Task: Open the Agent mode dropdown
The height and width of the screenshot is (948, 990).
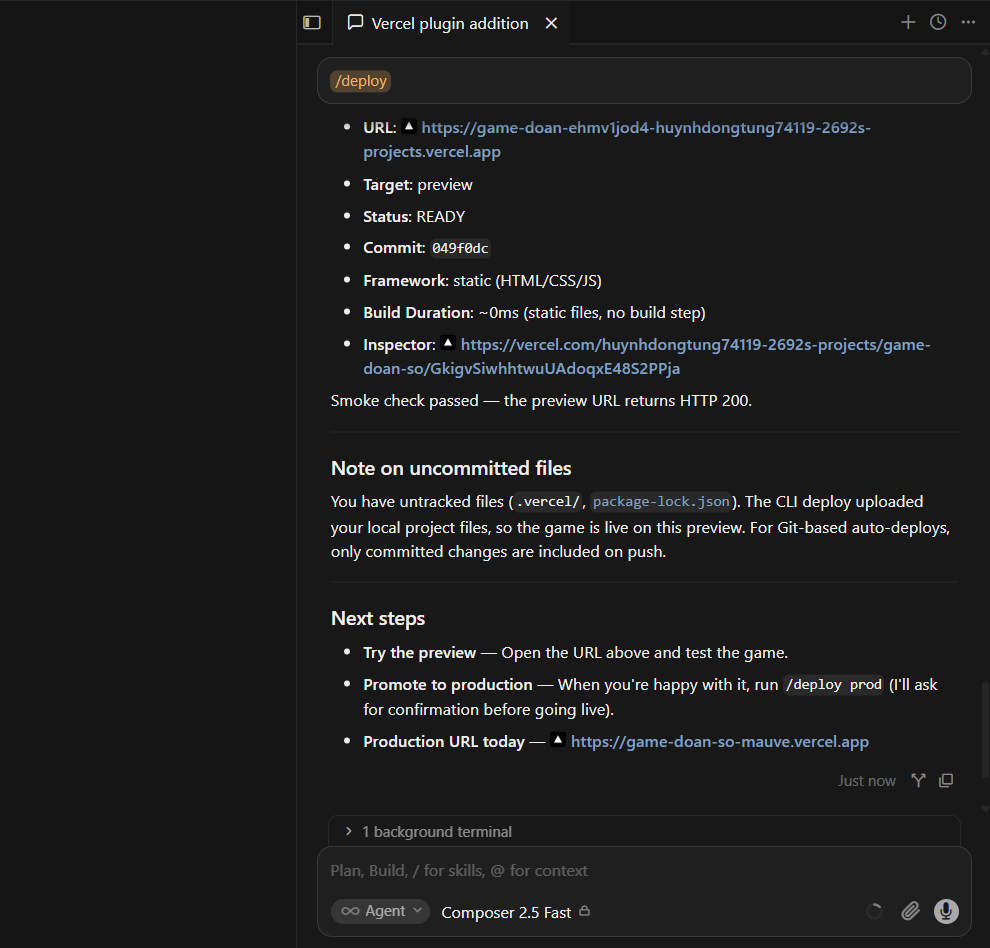Action: coord(381,911)
